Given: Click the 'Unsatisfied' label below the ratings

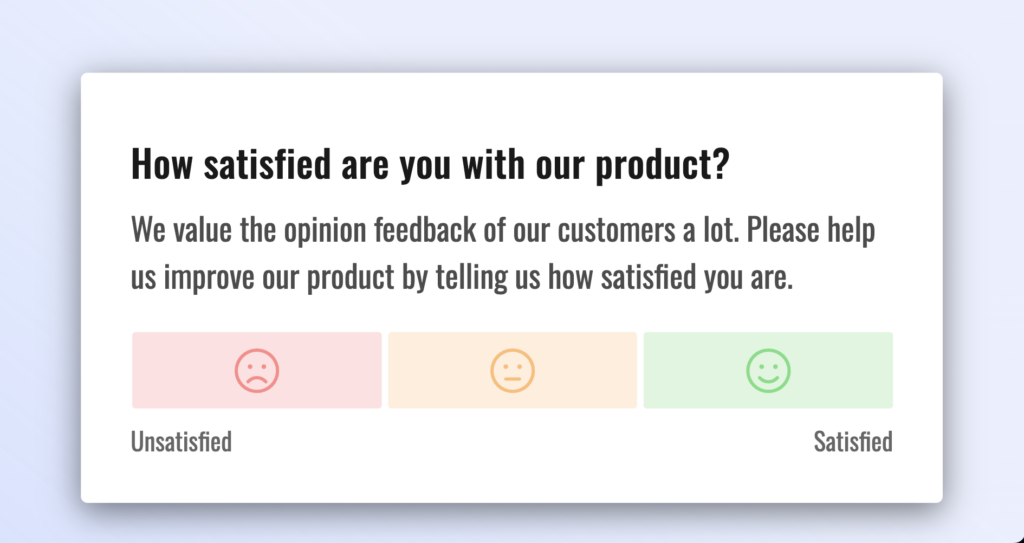Looking at the screenshot, I should (x=182, y=442).
